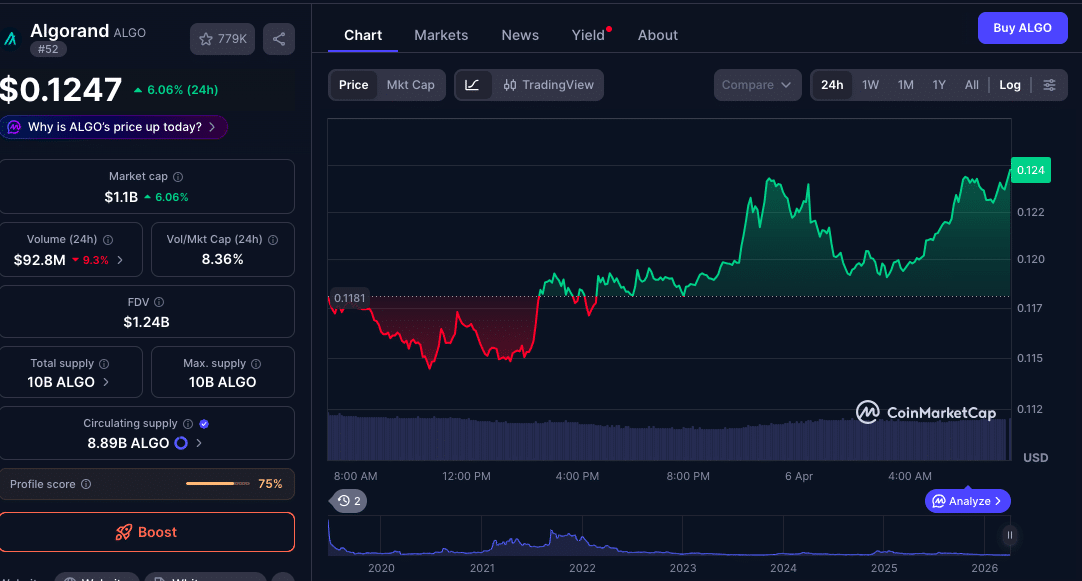Enable Log scale on the chart
1082x581 pixels.
[x=1010, y=85]
